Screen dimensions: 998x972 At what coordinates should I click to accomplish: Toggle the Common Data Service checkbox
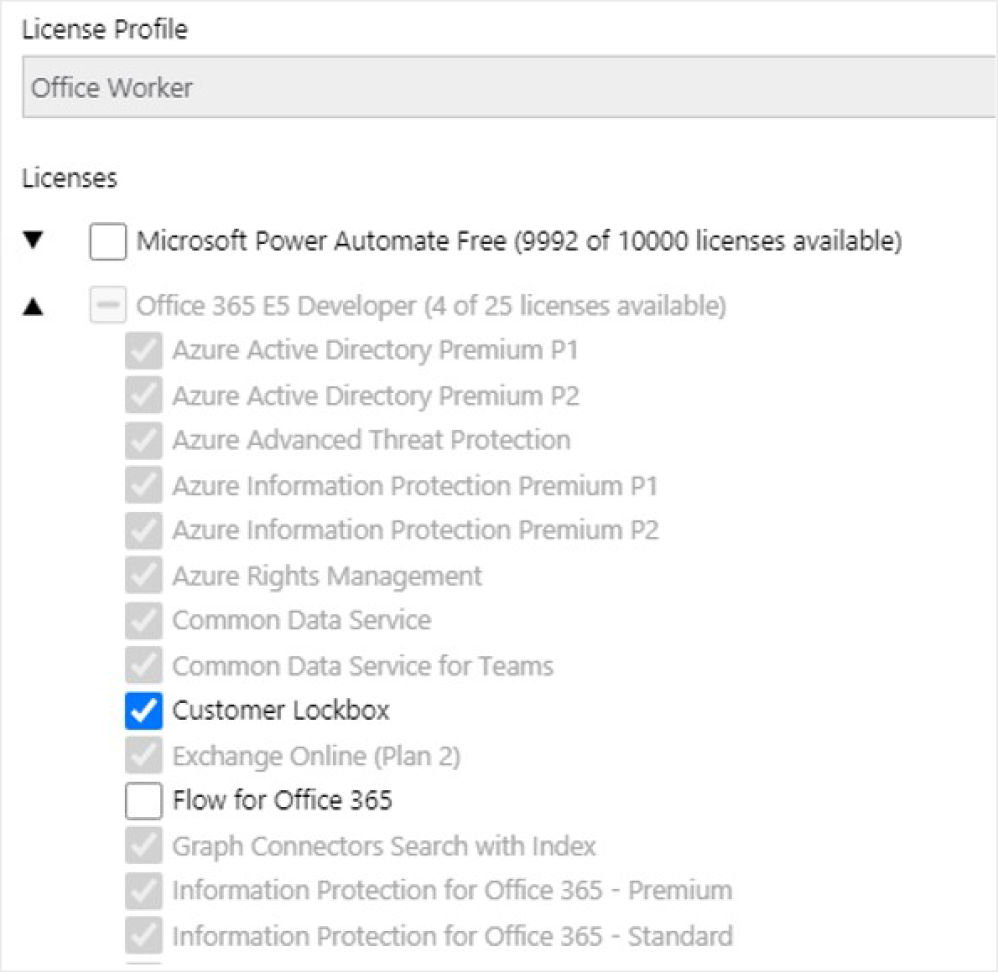pos(143,621)
